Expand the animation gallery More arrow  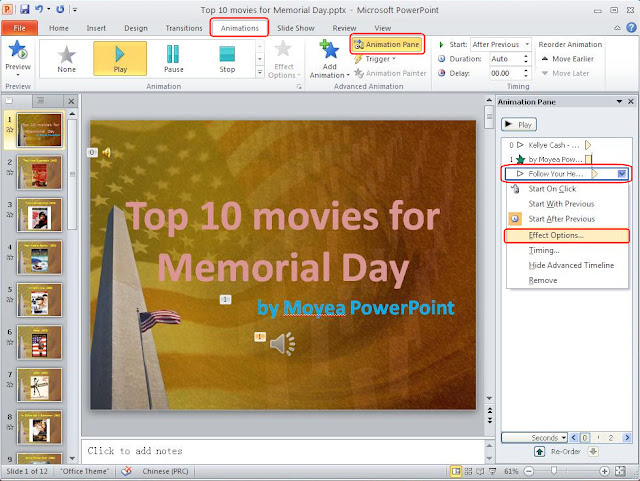pyautogui.click(x=260, y=72)
